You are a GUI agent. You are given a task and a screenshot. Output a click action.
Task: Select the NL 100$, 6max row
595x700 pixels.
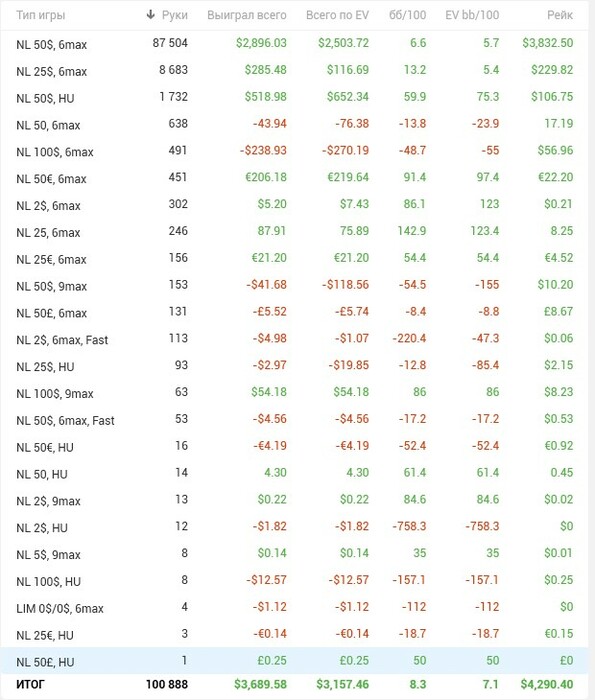pos(295,151)
